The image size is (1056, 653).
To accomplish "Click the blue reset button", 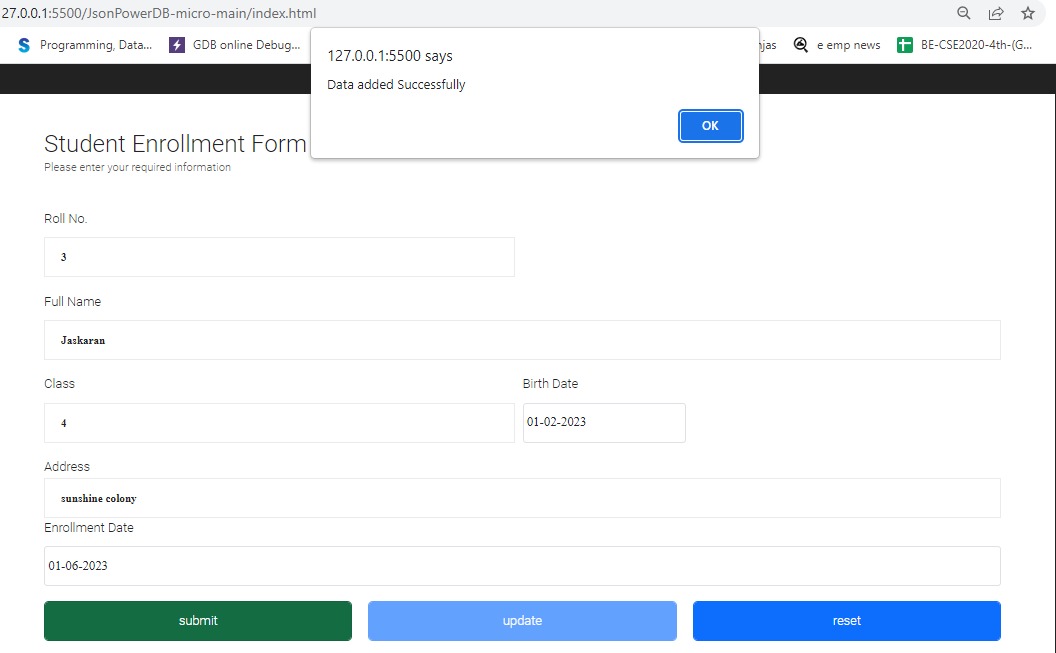I will pos(847,621).
